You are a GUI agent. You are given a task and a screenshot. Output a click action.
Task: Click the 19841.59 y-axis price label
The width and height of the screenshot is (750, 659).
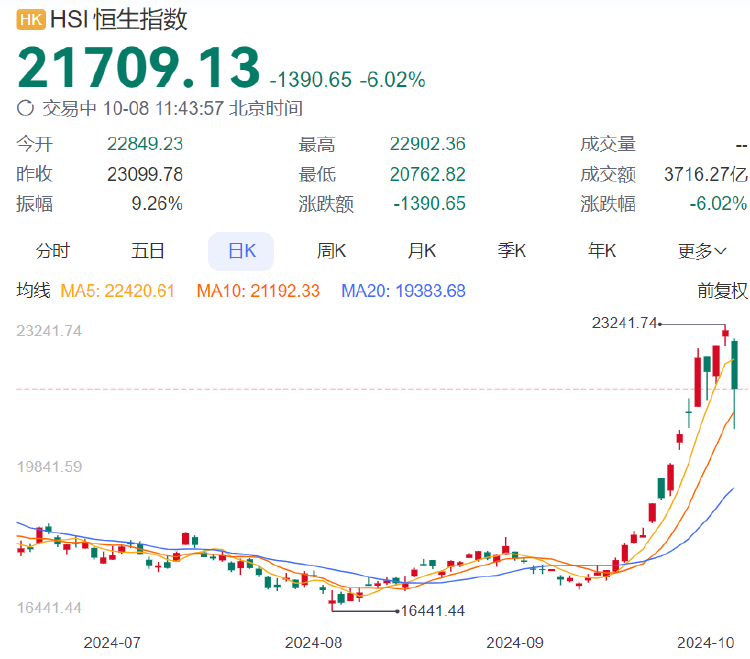tap(49, 467)
